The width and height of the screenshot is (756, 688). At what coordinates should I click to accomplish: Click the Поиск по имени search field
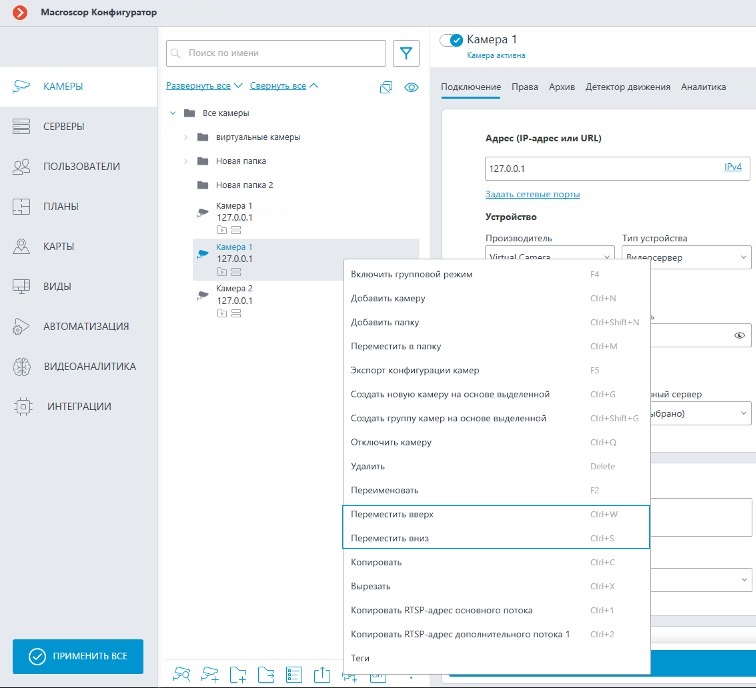pyautogui.click(x=276, y=53)
